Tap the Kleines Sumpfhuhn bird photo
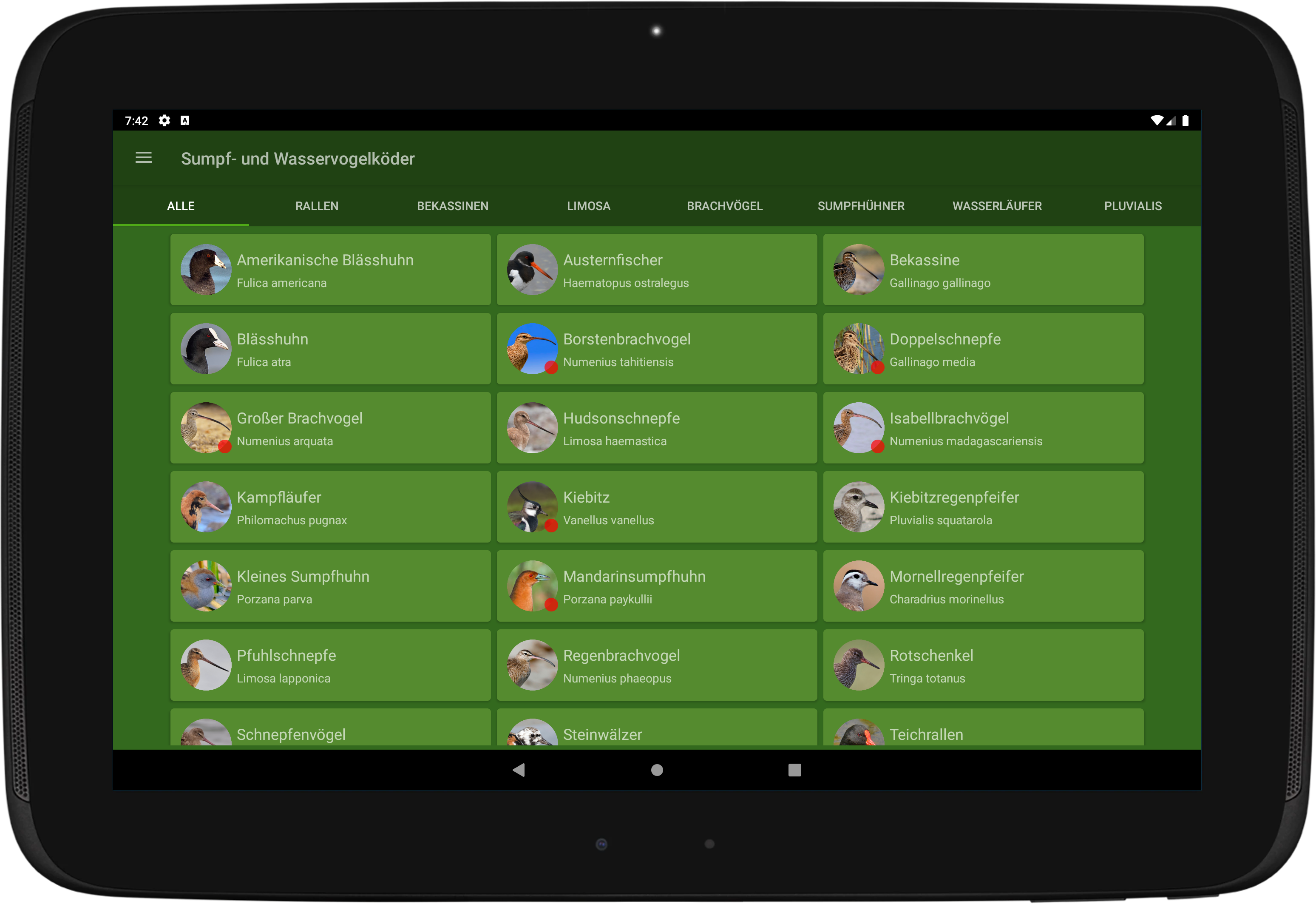Image resolution: width=1316 pixels, height=904 pixels. [206, 586]
